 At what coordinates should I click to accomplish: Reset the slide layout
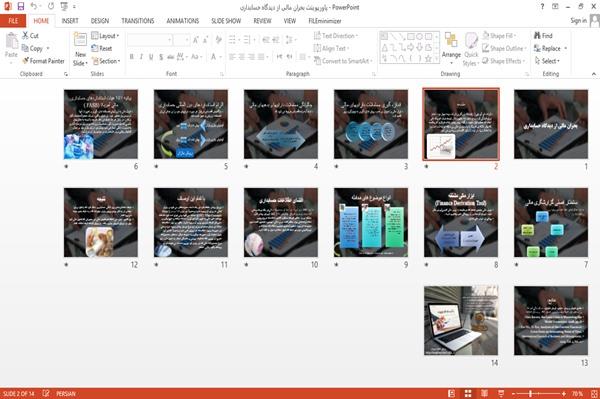(102, 48)
